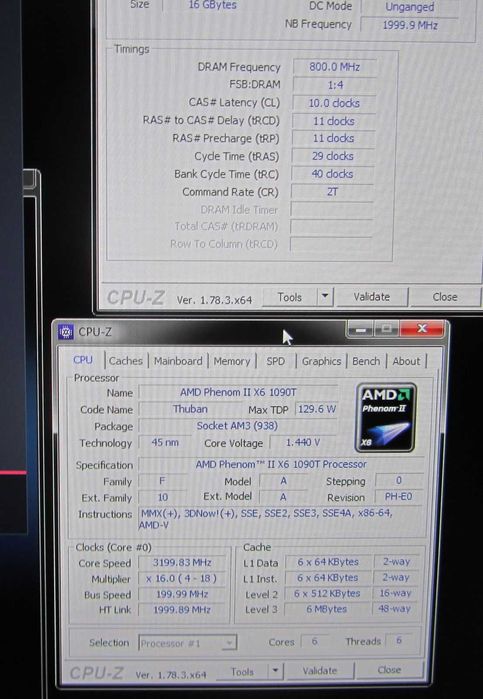This screenshot has height=699, width=483.
Task: Click the Cycle Time (tRAS) value 29 clocks
Action: [333, 156]
